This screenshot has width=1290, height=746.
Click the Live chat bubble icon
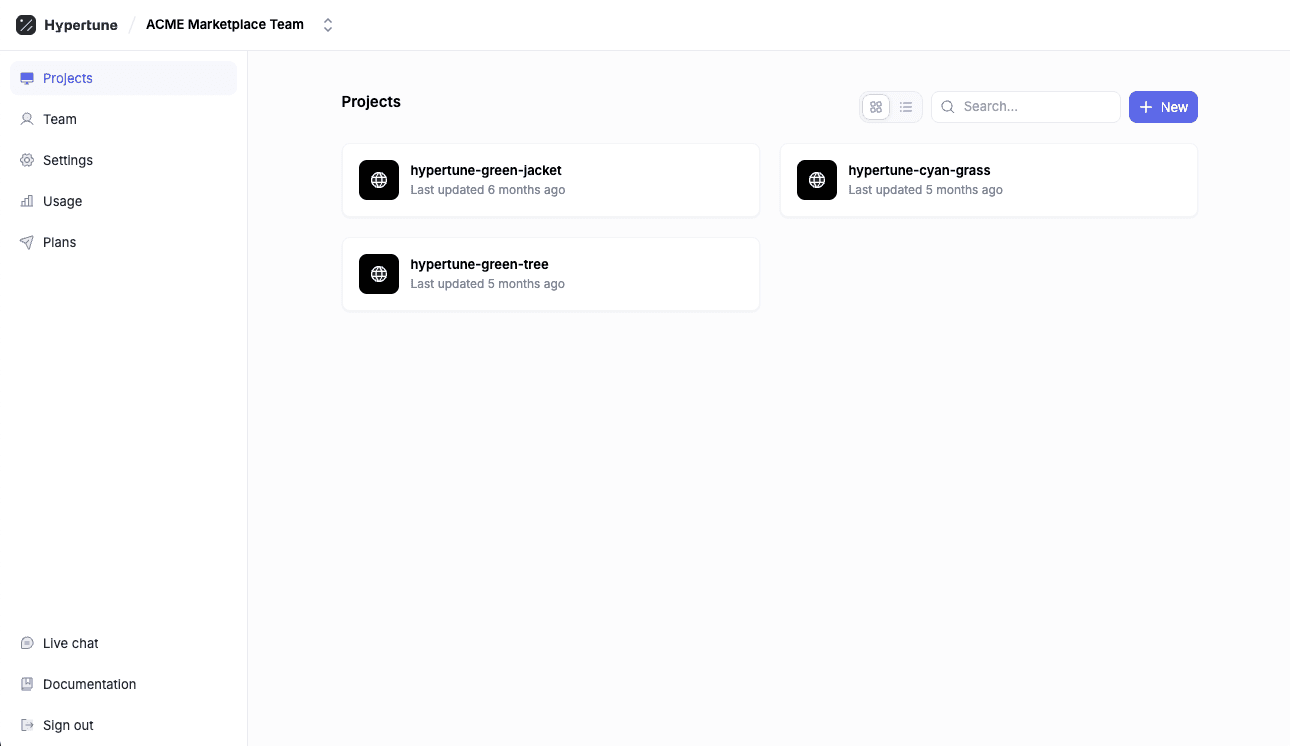click(x=27, y=643)
